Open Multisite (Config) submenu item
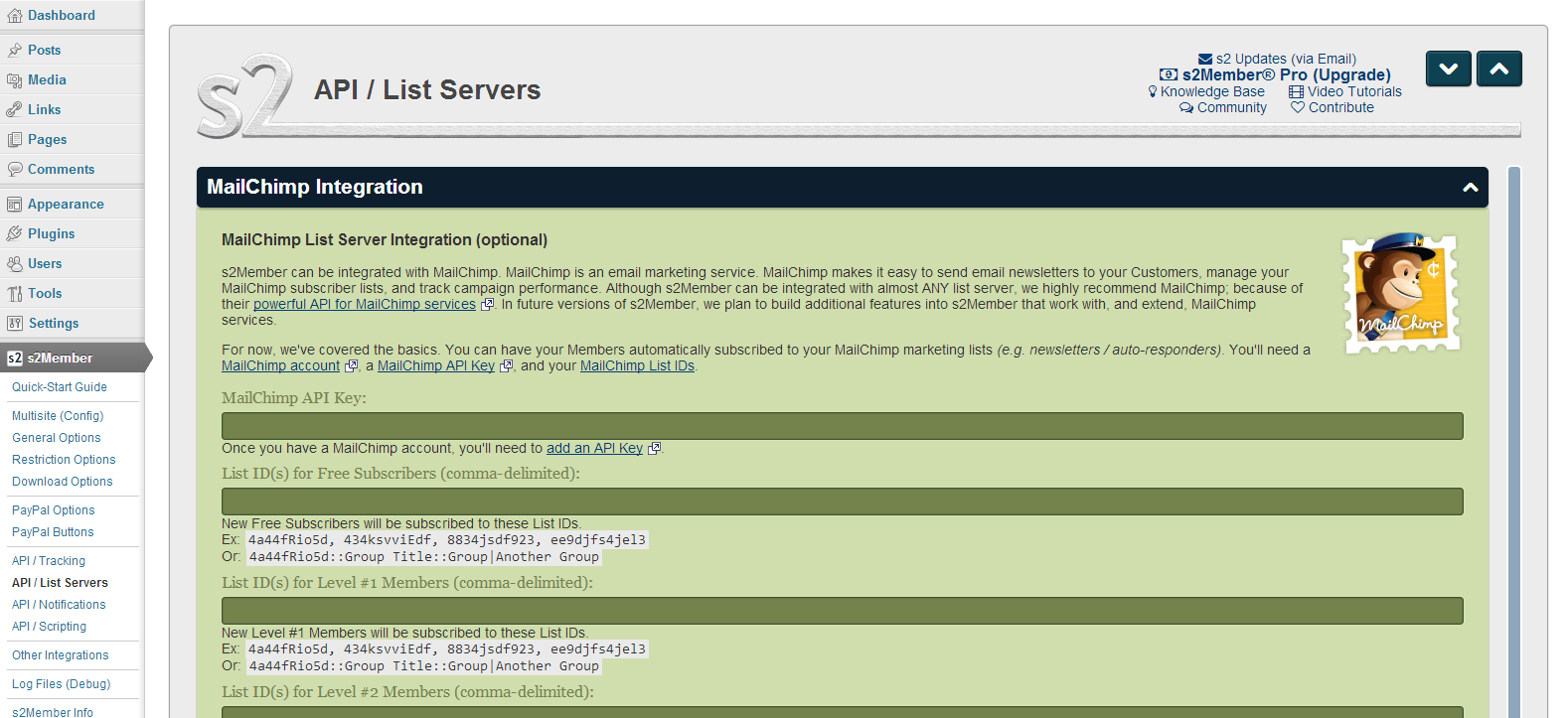This screenshot has width=1568, height=718. 58,416
